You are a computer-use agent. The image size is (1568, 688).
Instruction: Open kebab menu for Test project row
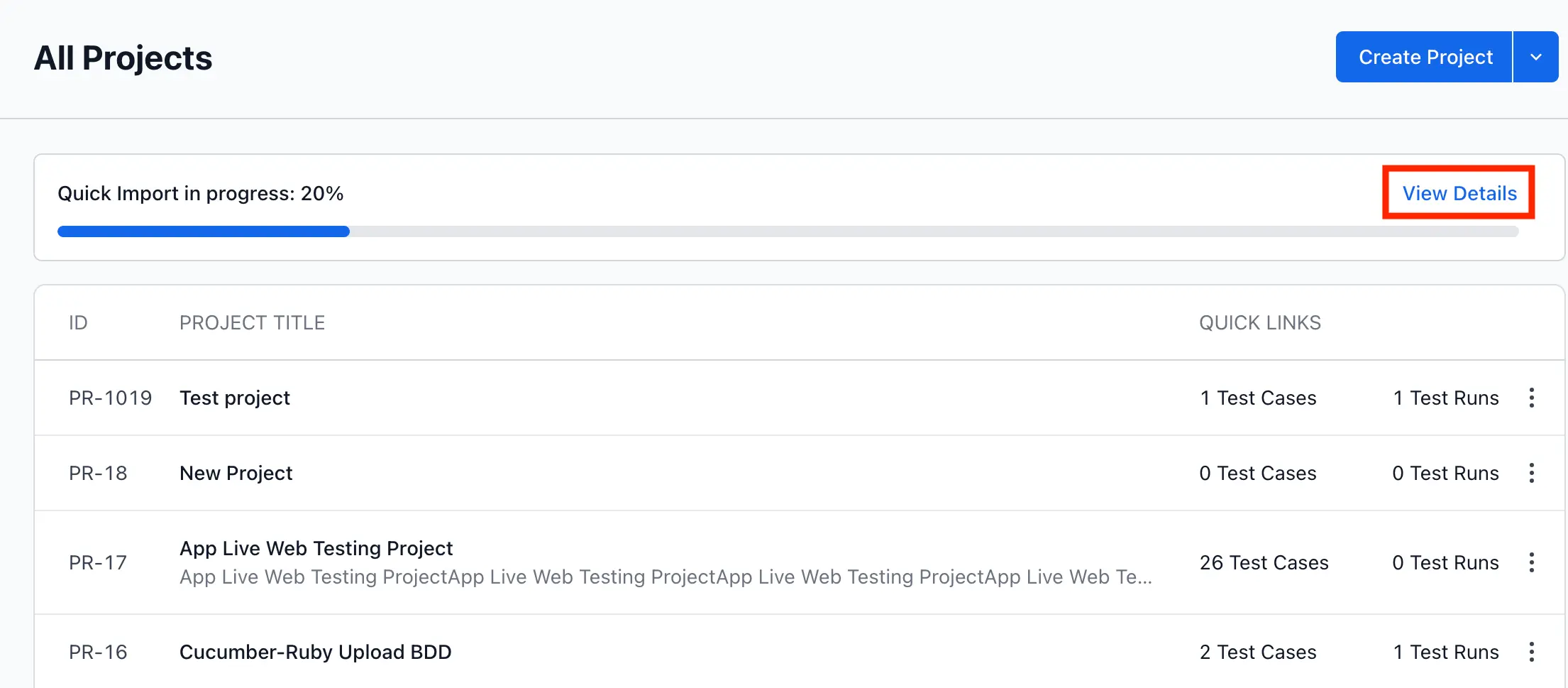[1531, 398]
